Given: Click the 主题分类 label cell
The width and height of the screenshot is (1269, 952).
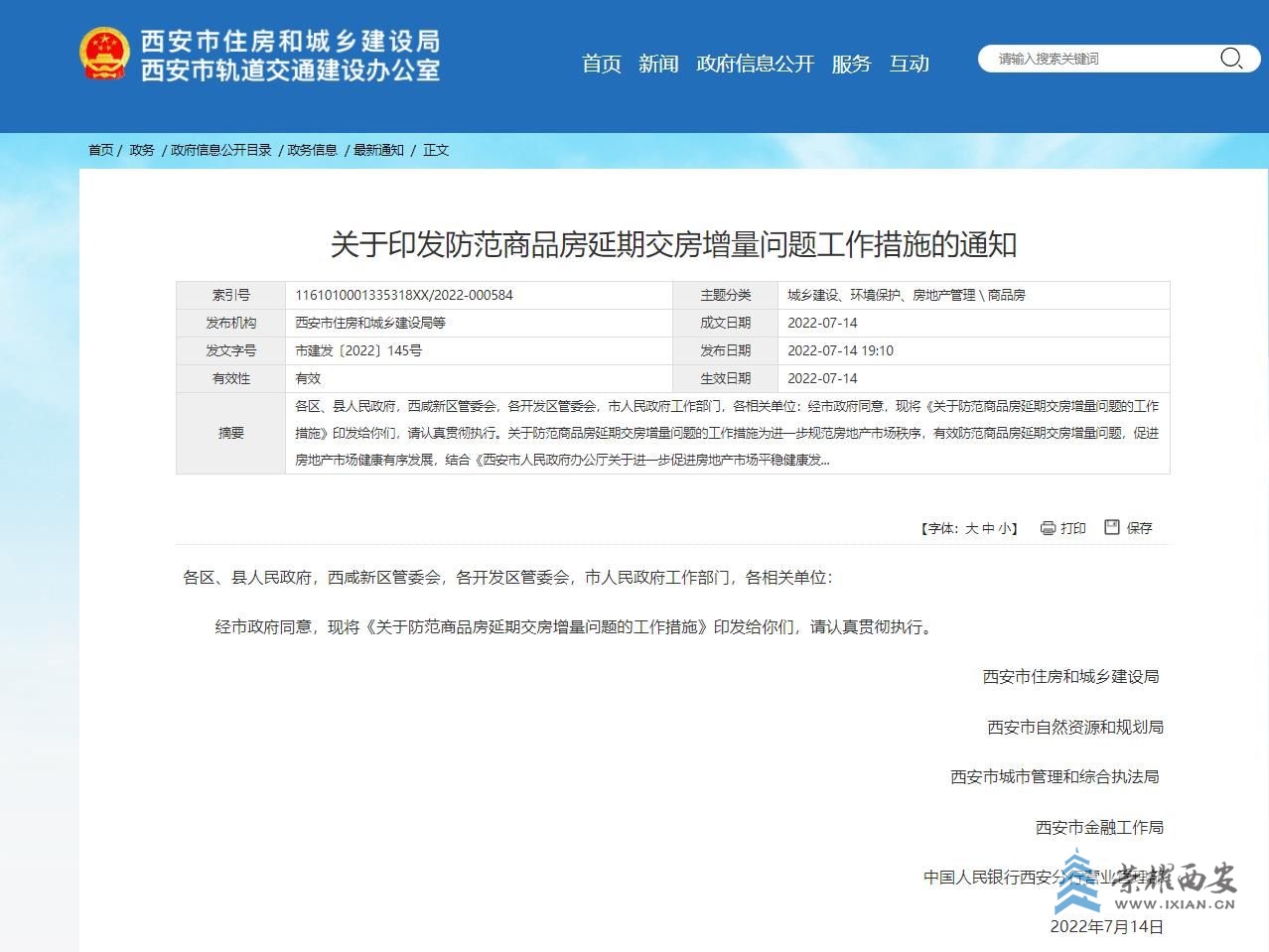Looking at the screenshot, I should click(x=726, y=295).
